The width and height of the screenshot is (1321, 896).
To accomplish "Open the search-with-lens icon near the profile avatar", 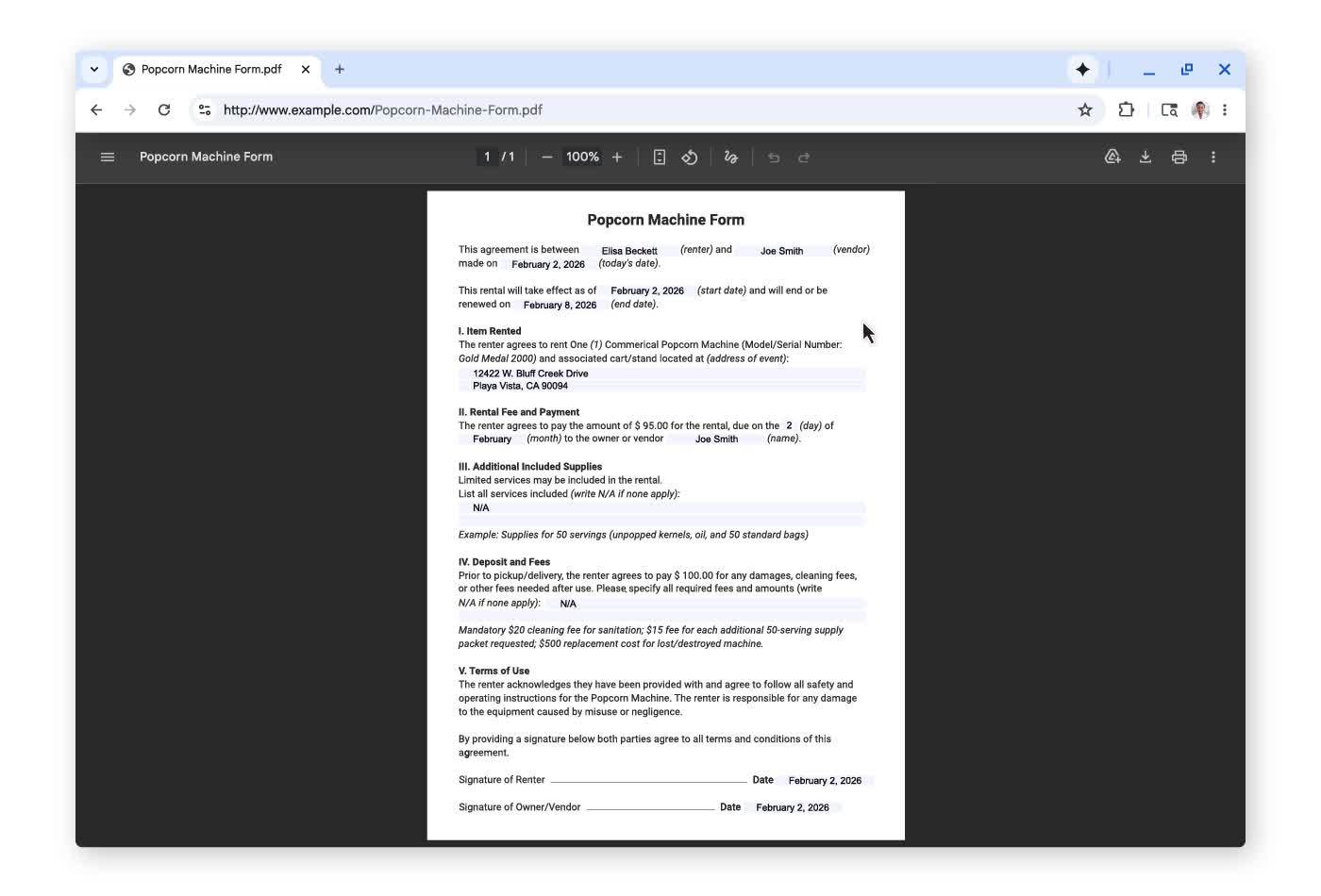I will point(1169,109).
